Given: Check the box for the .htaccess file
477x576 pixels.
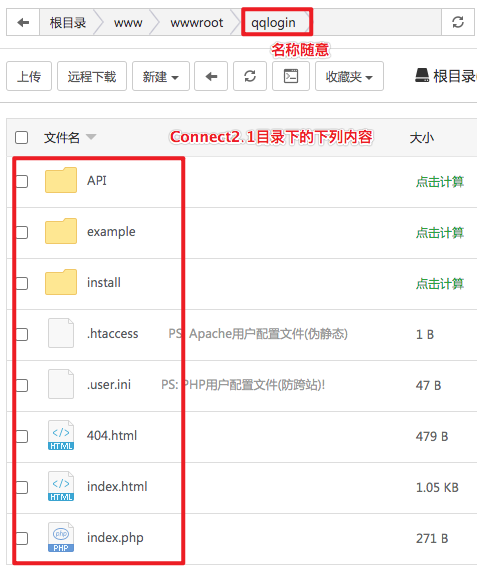Looking at the screenshot, I should tap(21, 334).
